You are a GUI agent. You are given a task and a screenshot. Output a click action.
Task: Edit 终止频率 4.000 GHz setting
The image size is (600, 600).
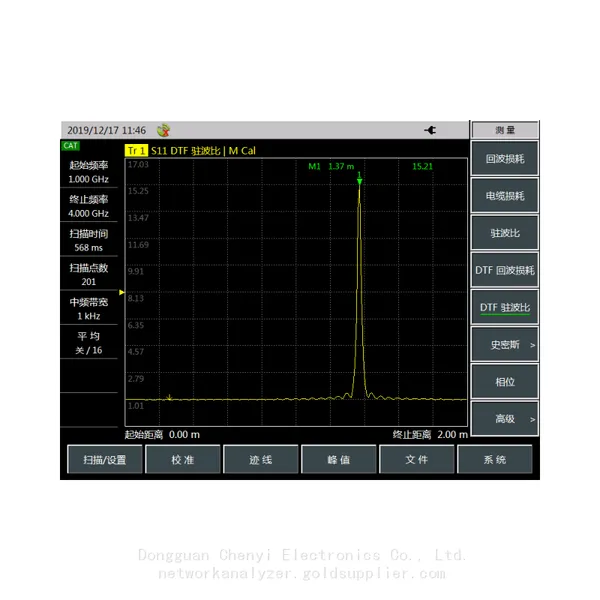pos(89,206)
